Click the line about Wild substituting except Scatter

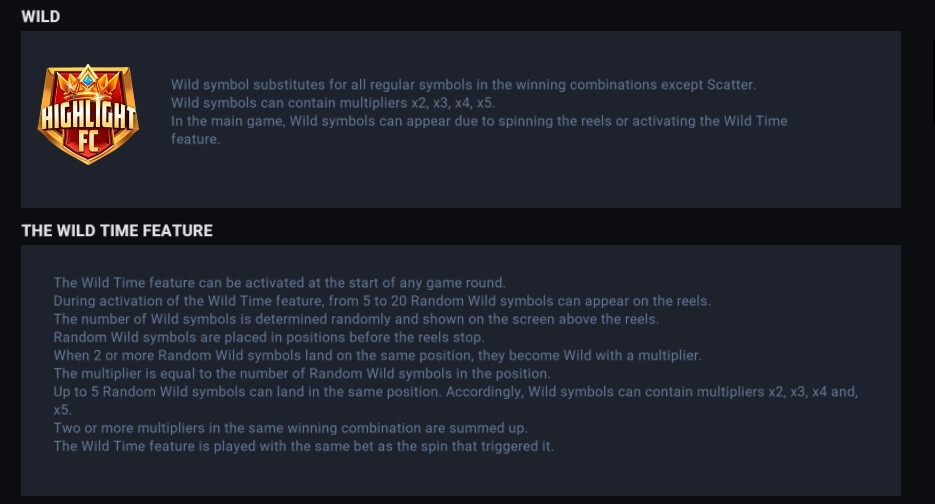click(463, 85)
